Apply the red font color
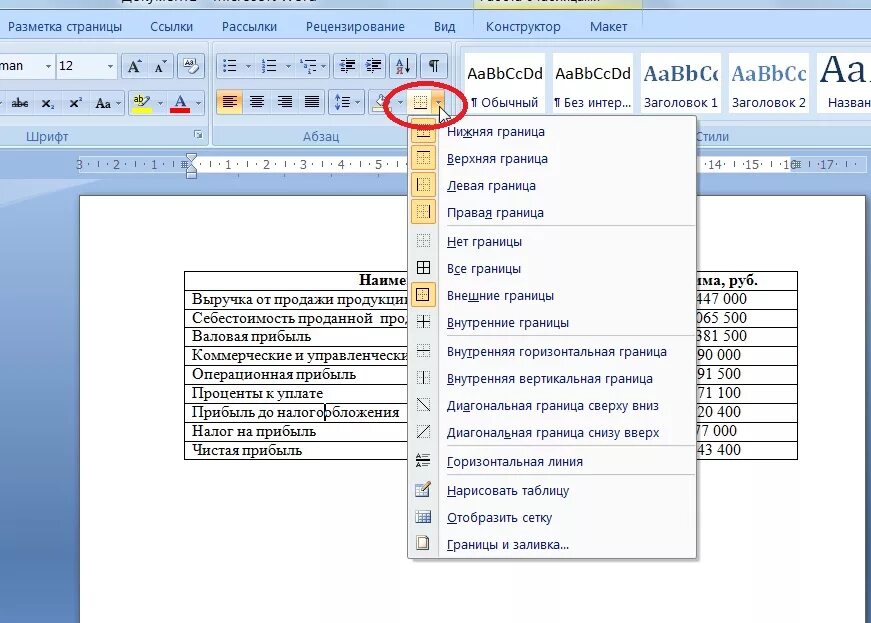871x623 pixels. (180, 103)
